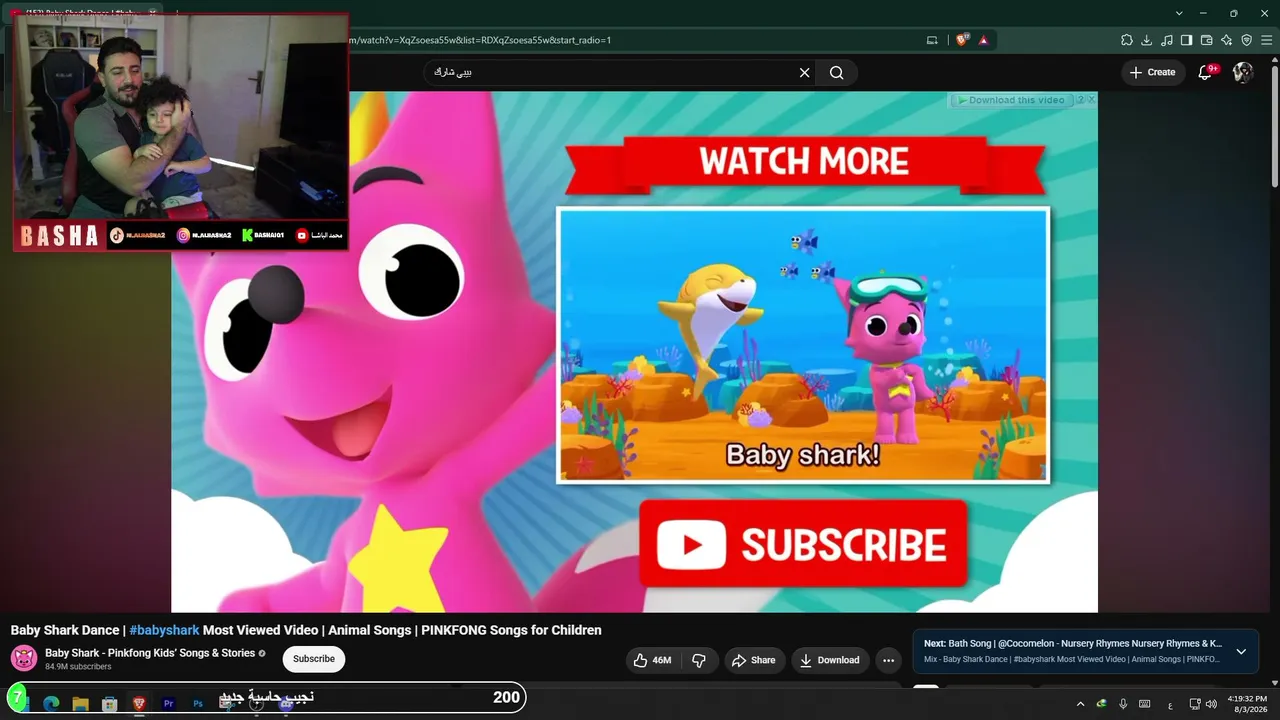The height and width of the screenshot is (720, 1280).
Task: Open the touch keyboard tray icon
Action: [1145, 704]
